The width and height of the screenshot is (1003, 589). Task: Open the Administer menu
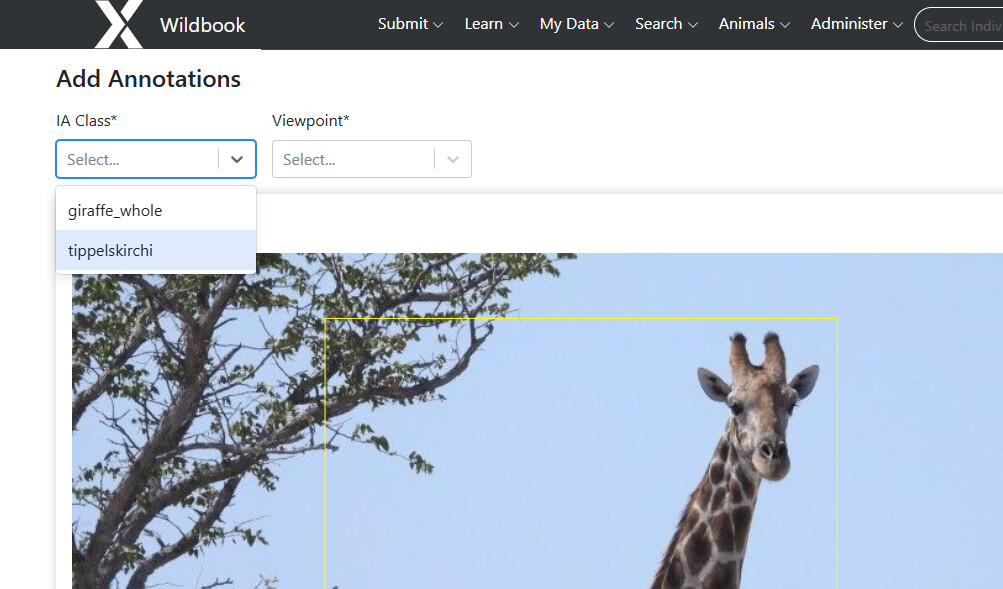tap(857, 24)
